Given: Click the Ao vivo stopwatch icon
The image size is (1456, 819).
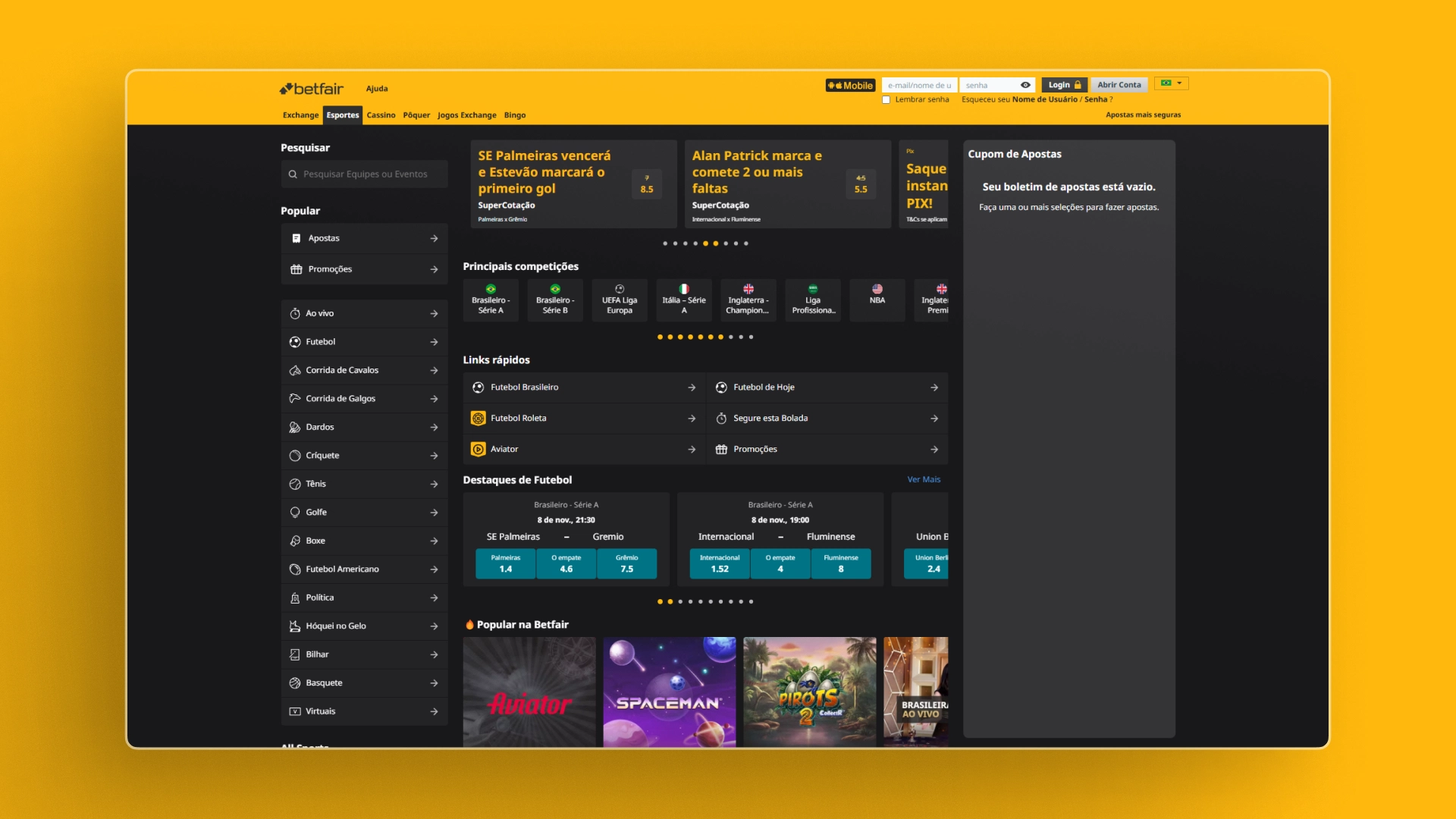Looking at the screenshot, I should [295, 313].
